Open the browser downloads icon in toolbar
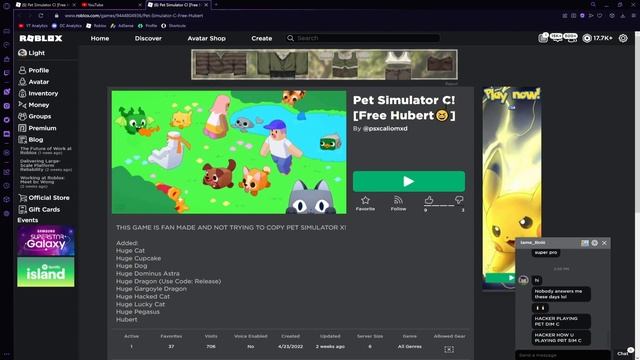 pyautogui.click(x=623, y=16)
